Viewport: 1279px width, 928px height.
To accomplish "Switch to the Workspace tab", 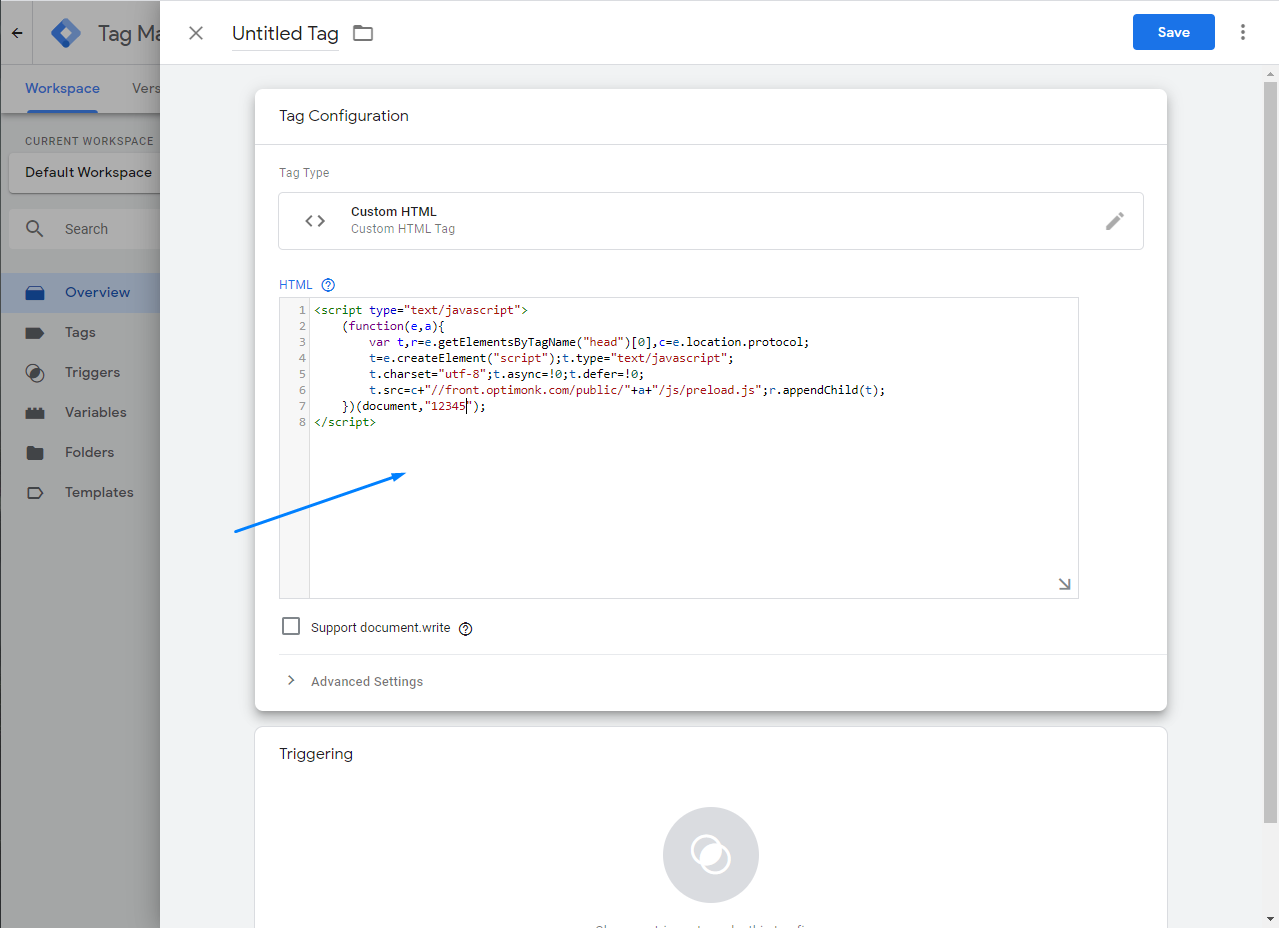I will 62,88.
